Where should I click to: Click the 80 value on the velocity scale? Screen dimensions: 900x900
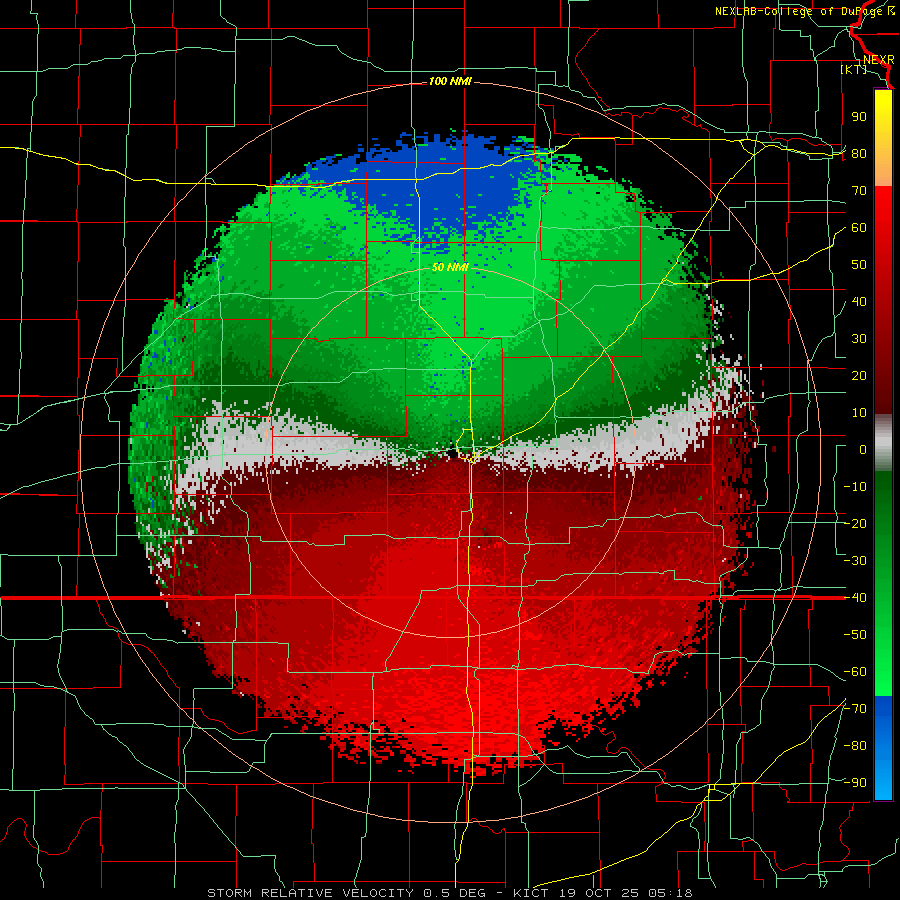859,154
